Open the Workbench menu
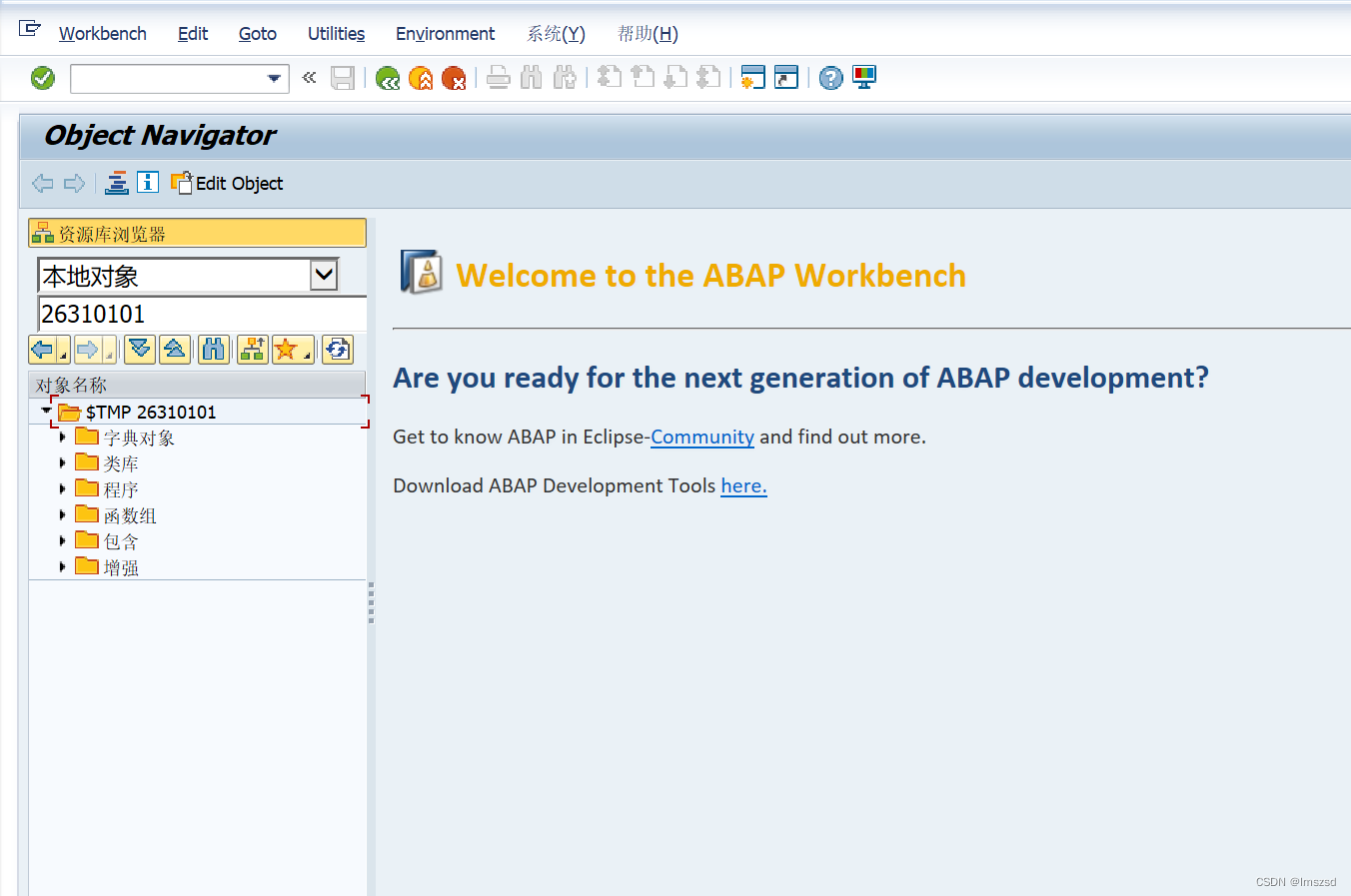The height and width of the screenshot is (896, 1351). (x=103, y=34)
